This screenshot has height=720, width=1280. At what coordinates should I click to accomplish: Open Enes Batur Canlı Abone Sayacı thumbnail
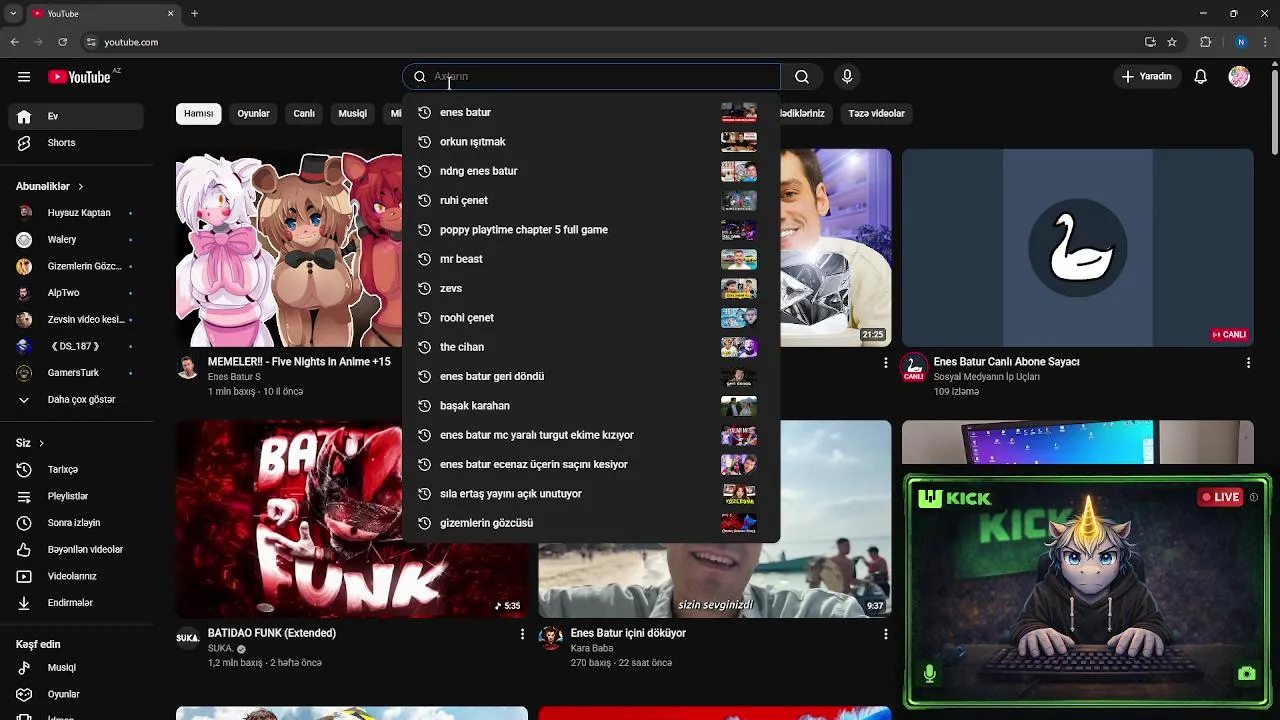coord(1077,248)
